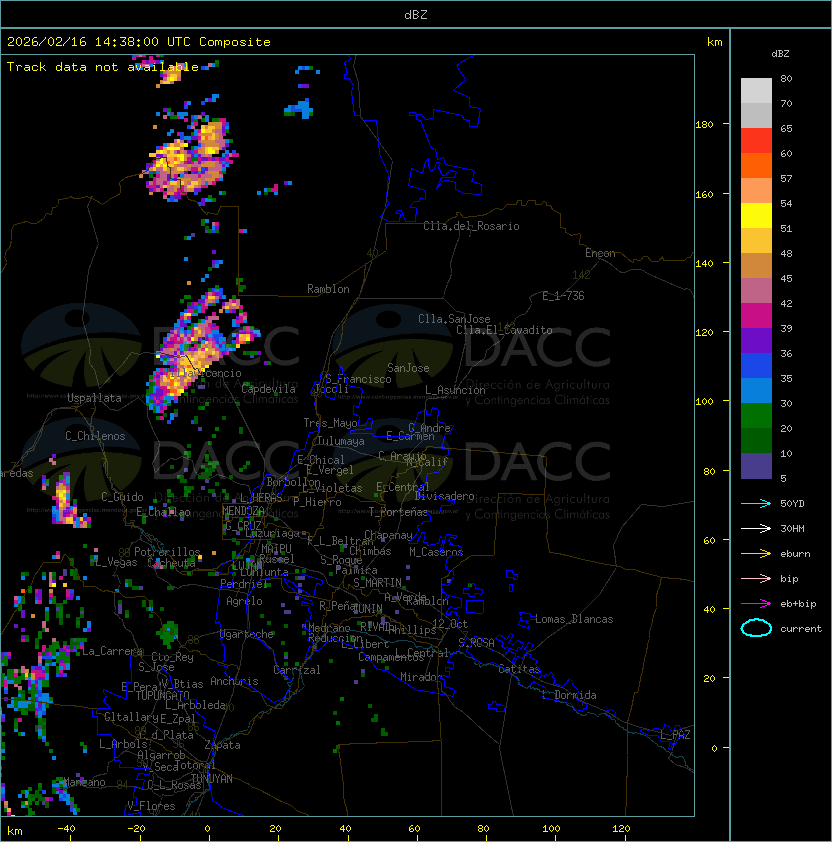
Task: Click the 'Clla.del_Rosario' map label
Action: click(x=471, y=226)
